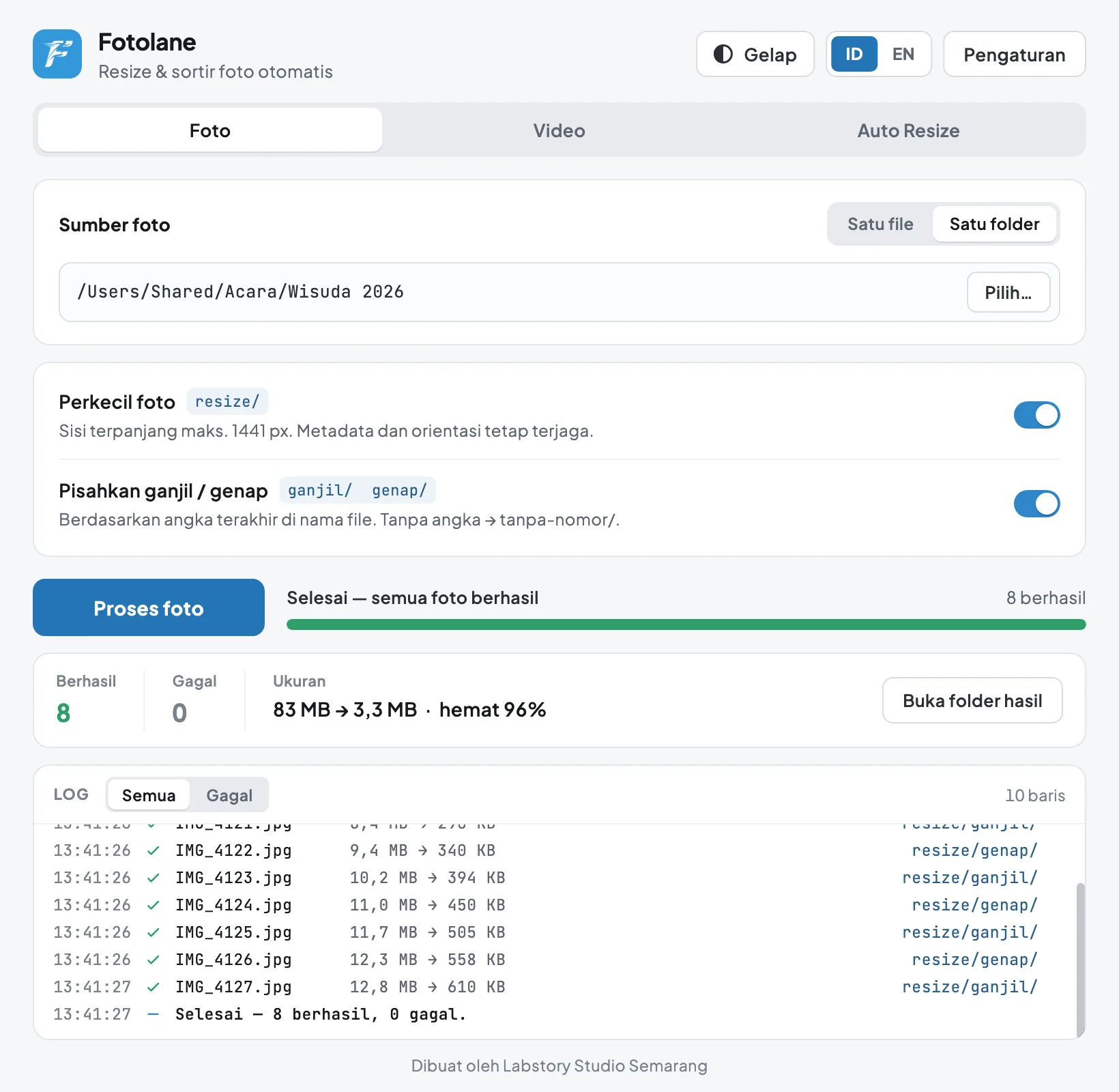Select the IMG_4122.jpg file name

(x=233, y=850)
